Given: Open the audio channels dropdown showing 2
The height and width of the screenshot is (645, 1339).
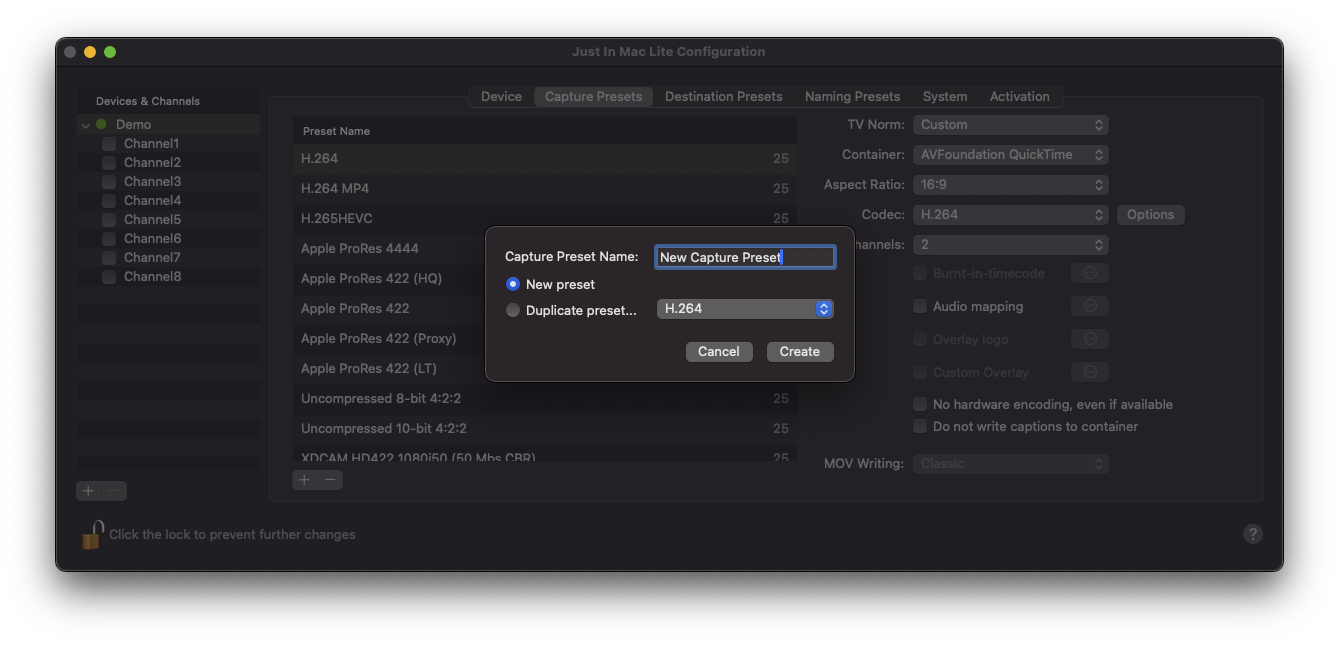Looking at the screenshot, I should pyautogui.click(x=1010, y=245).
